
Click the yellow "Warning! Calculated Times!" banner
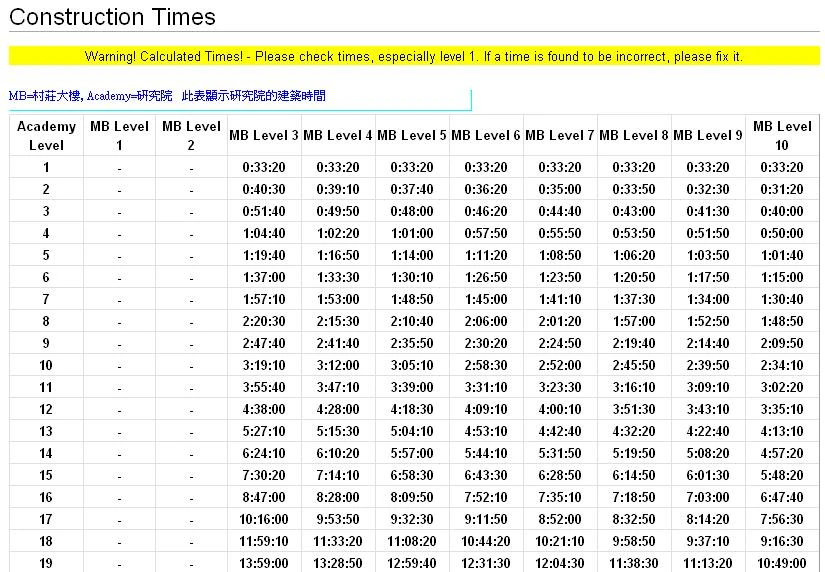pos(414,56)
